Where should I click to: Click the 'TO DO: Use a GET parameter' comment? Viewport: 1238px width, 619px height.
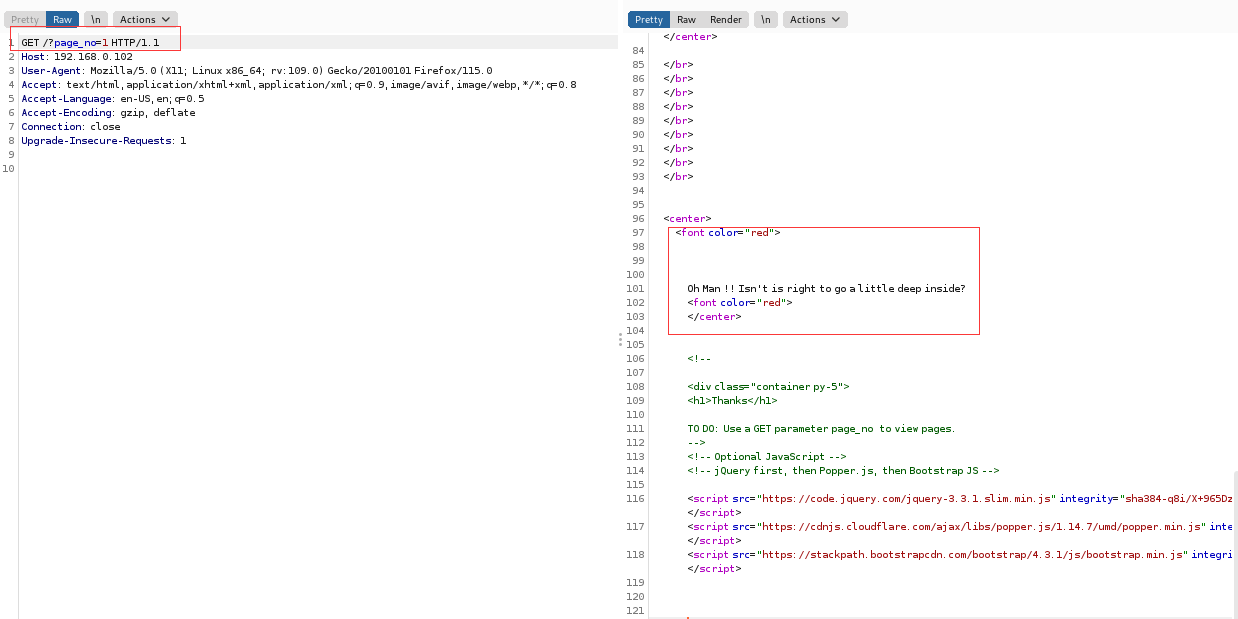pyautogui.click(x=820, y=429)
